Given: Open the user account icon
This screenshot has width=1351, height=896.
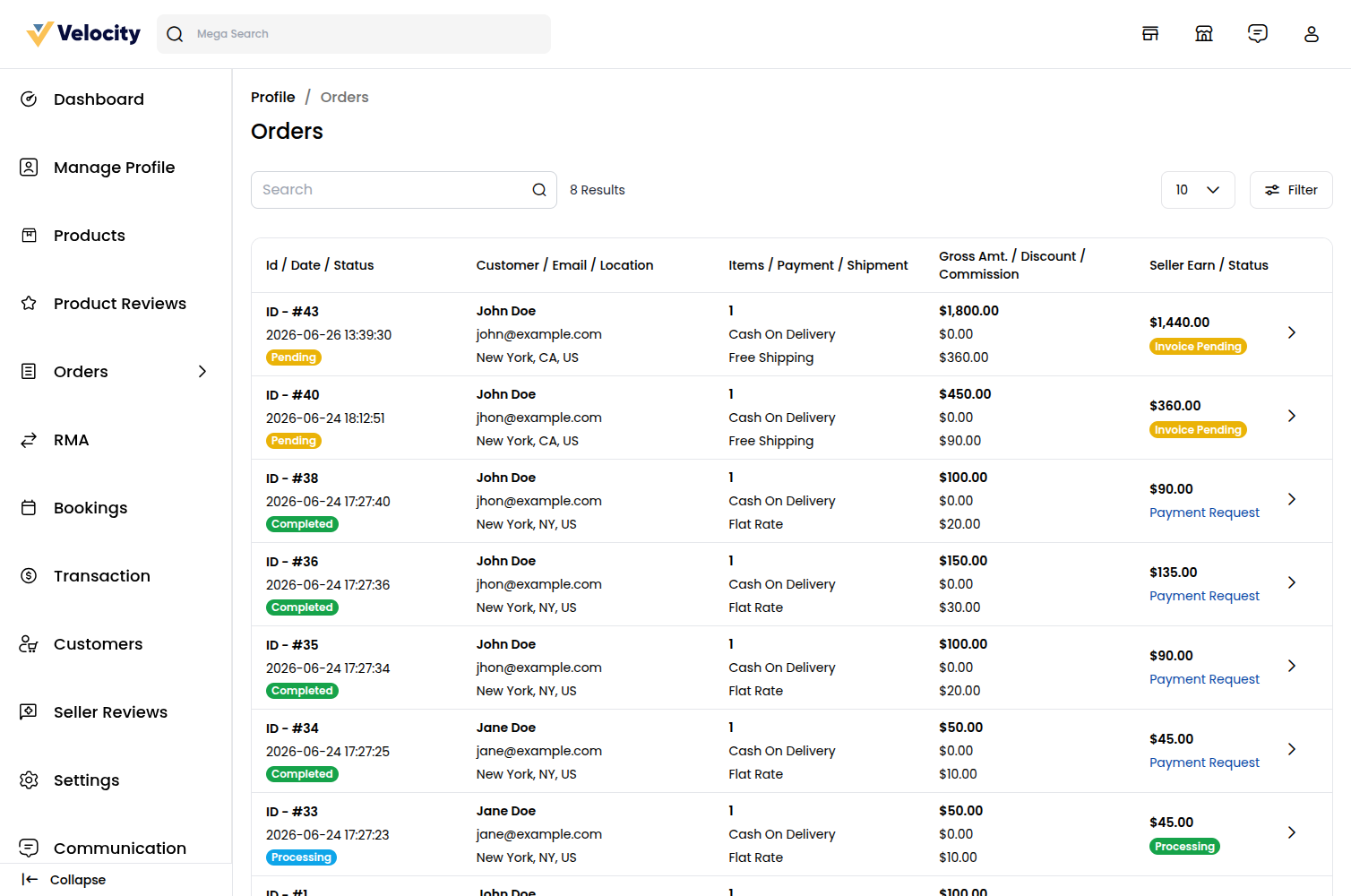Looking at the screenshot, I should (1312, 34).
